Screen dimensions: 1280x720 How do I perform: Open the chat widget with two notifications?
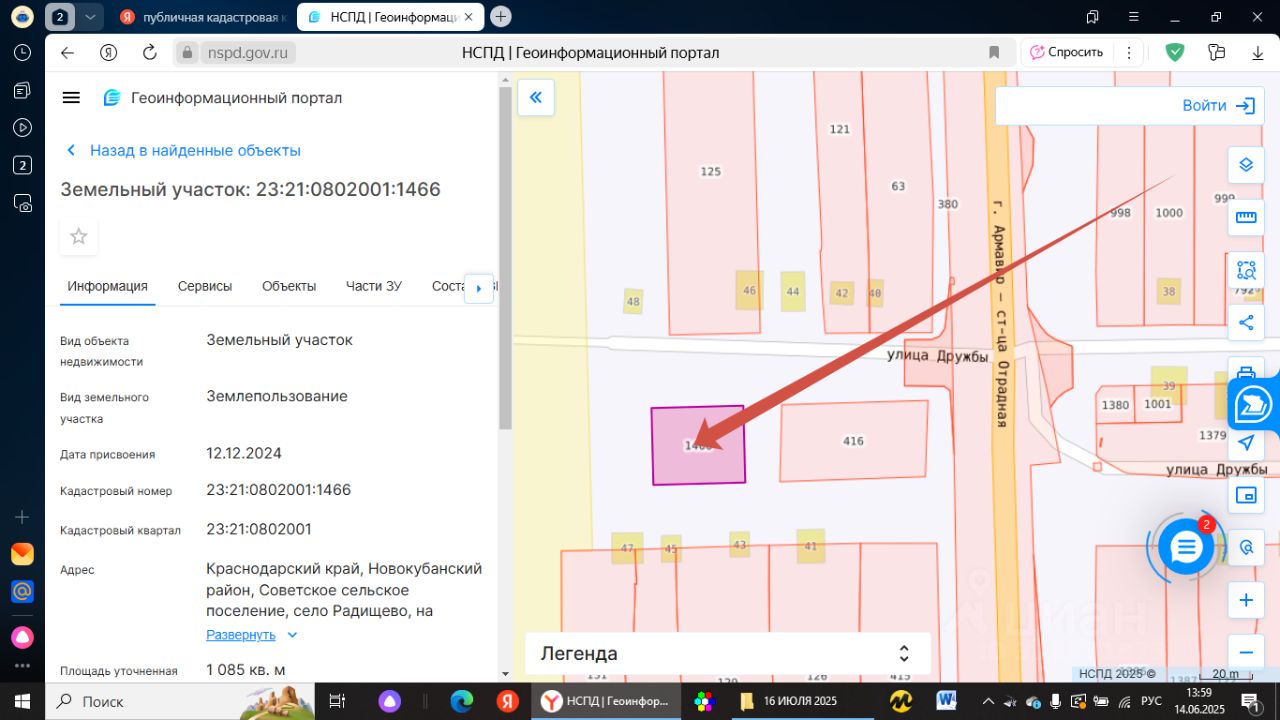1186,547
